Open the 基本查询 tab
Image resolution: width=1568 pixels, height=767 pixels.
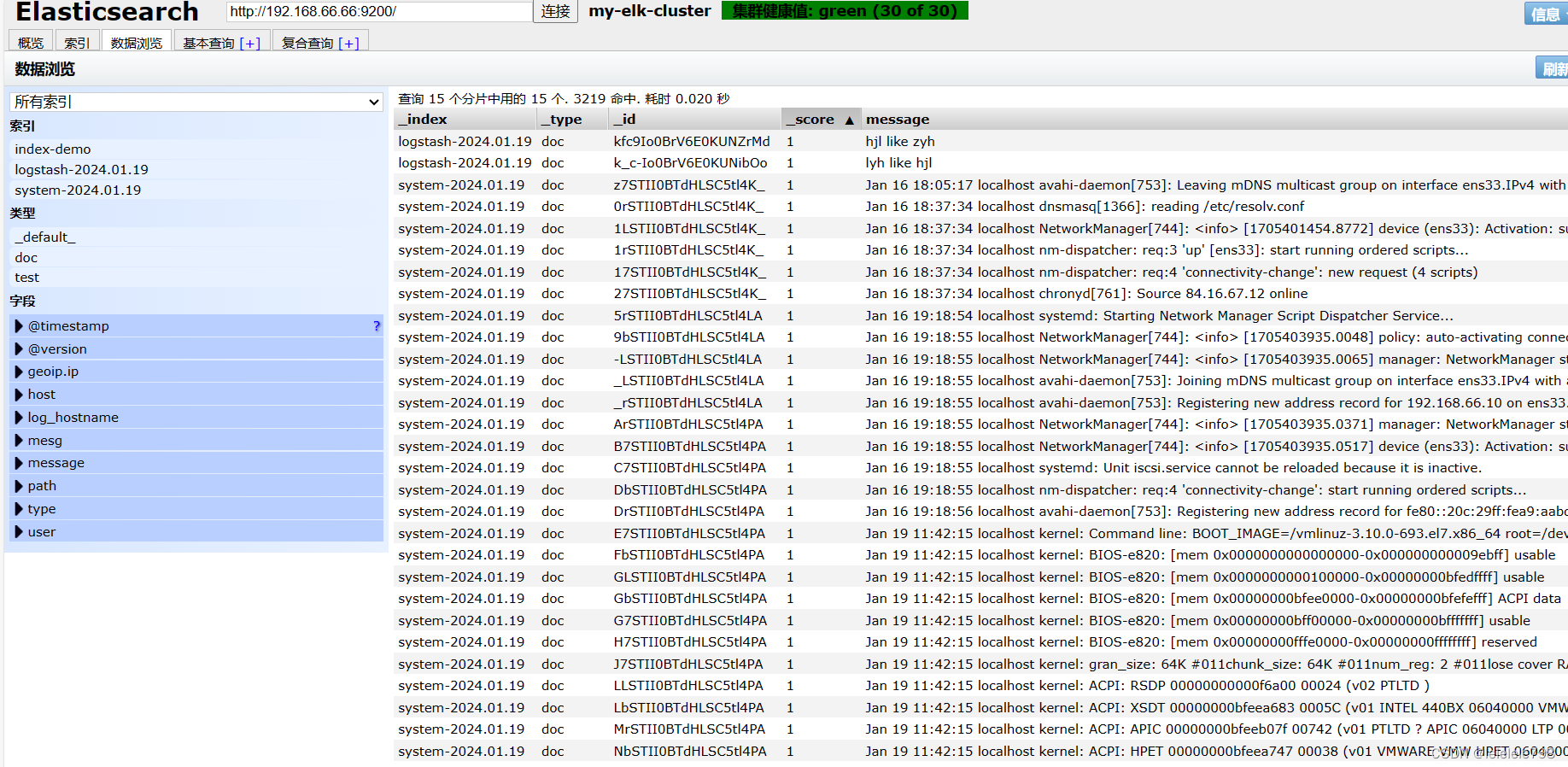tap(208, 43)
